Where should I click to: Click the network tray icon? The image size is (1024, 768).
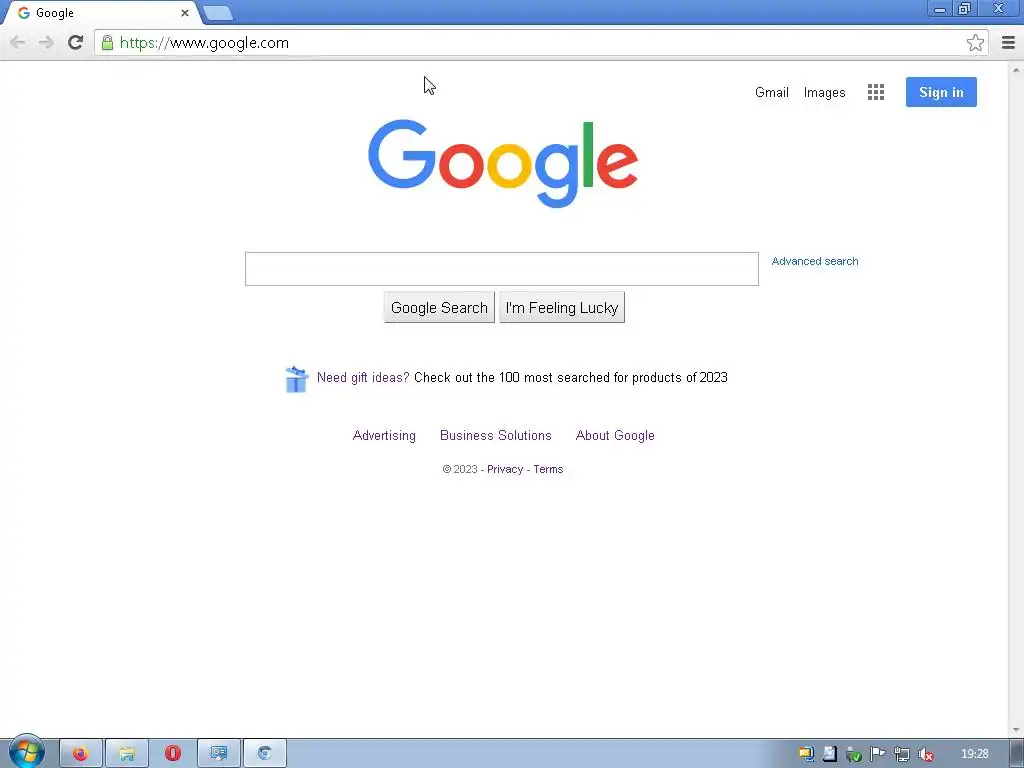(x=902, y=754)
